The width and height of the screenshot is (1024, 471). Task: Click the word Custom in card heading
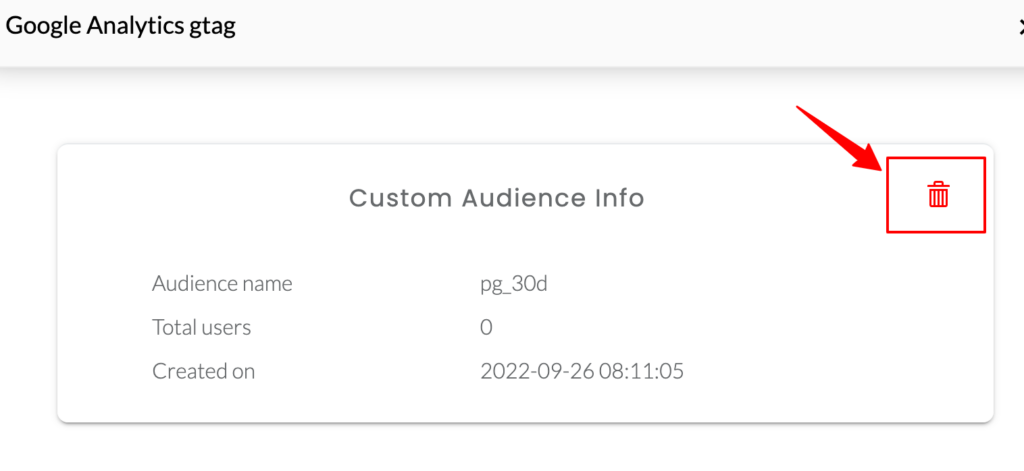point(400,197)
